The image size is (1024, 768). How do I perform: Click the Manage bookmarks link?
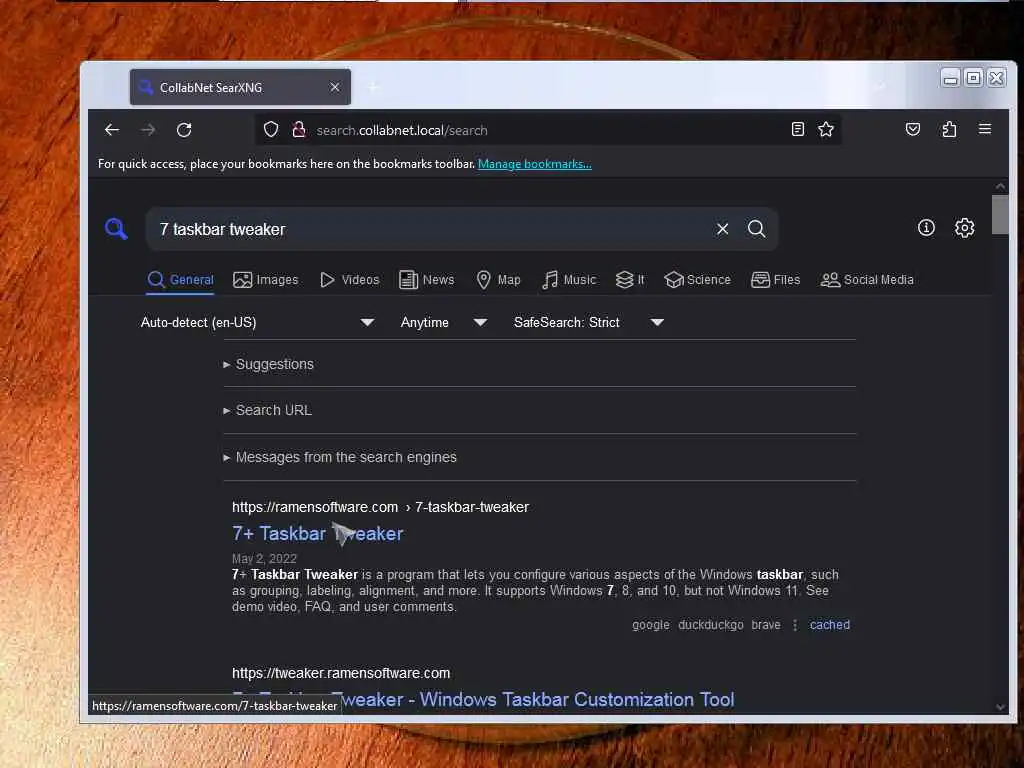click(x=535, y=164)
